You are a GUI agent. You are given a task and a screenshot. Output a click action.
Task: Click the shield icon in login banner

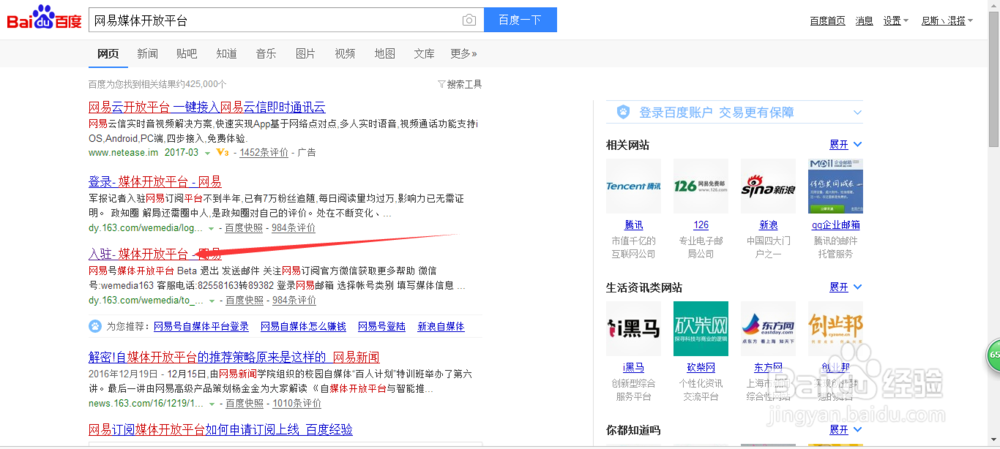tap(623, 113)
